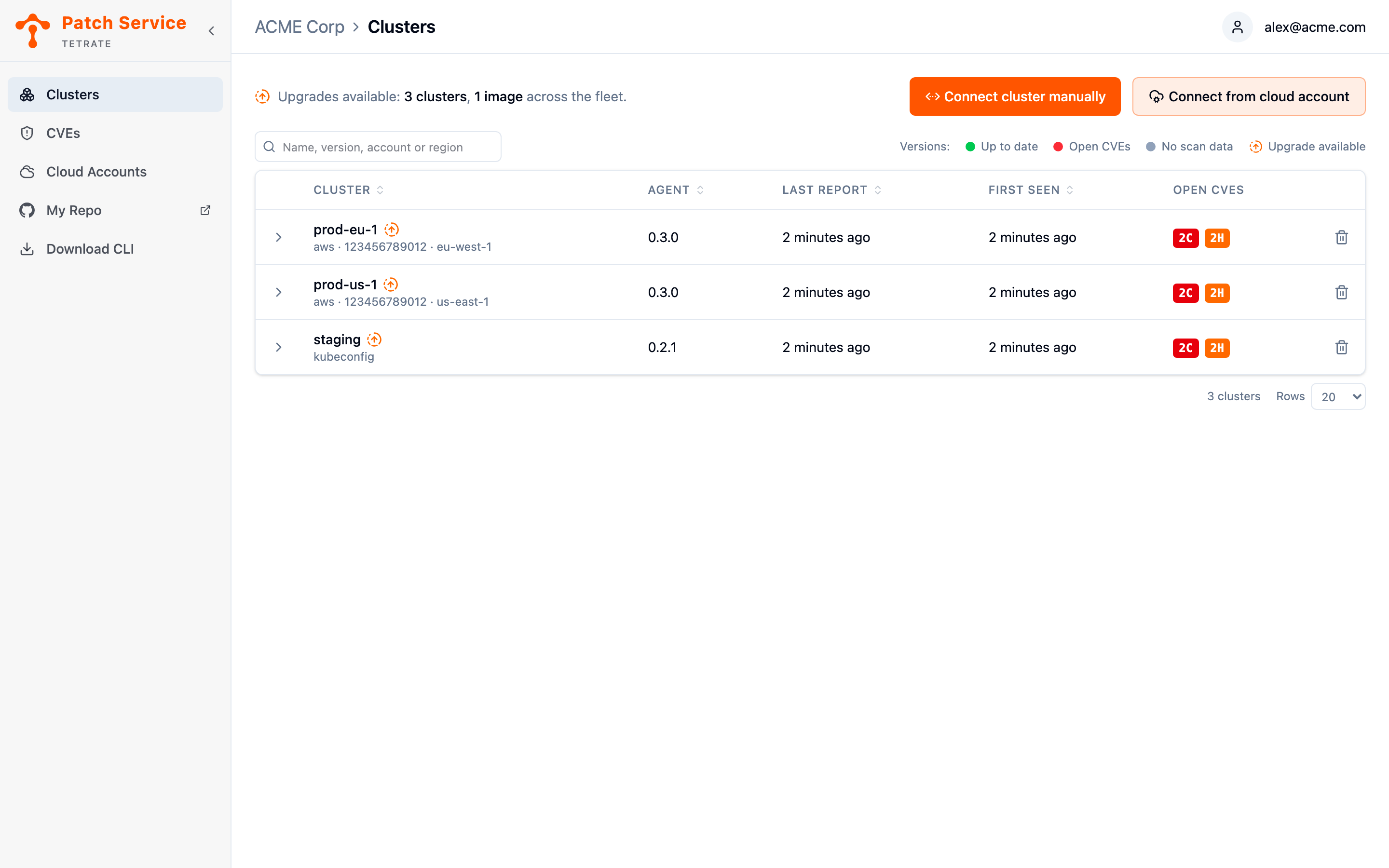1389x868 pixels.
Task: Click the upgrade icon in the fleet banner
Action: pyautogui.click(x=262, y=96)
